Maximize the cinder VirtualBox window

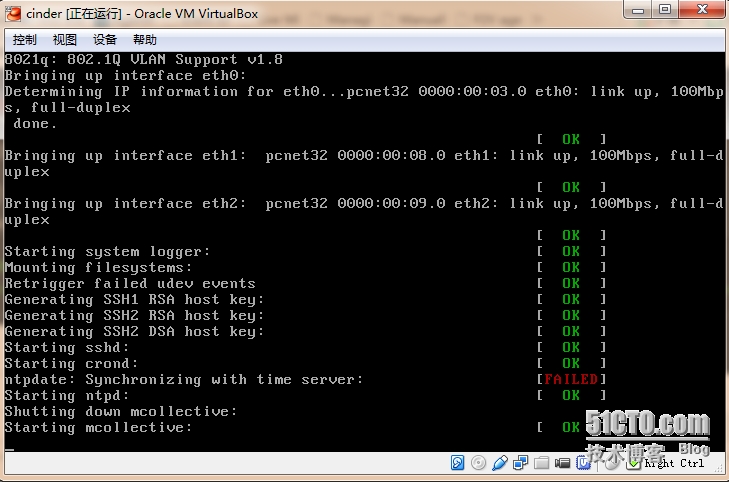pyautogui.click(x=665, y=10)
